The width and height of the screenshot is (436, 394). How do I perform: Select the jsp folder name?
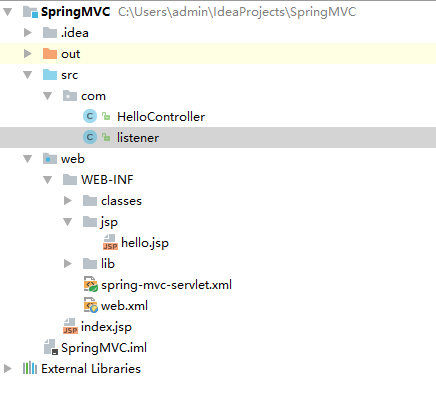109,222
